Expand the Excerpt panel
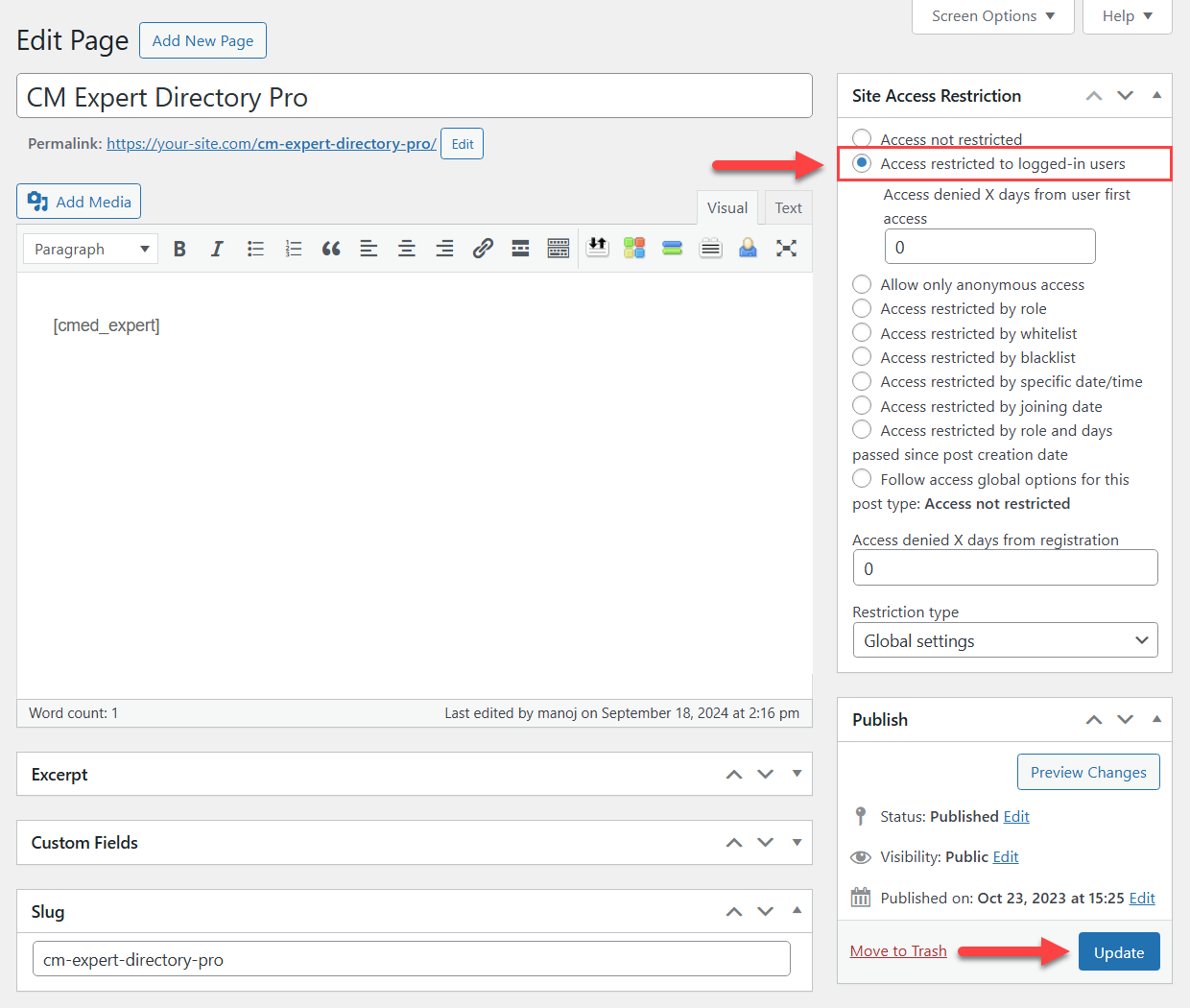The height and width of the screenshot is (1008, 1190). point(797,775)
